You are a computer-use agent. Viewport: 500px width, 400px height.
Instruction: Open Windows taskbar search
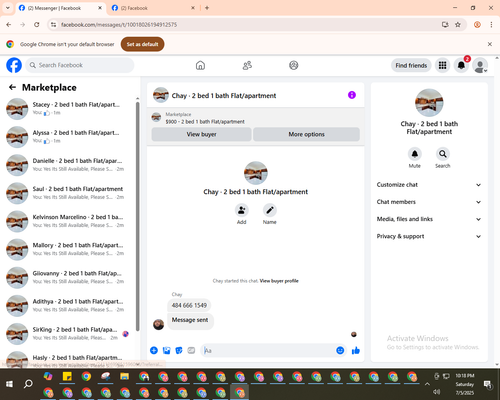(x=28, y=384)
